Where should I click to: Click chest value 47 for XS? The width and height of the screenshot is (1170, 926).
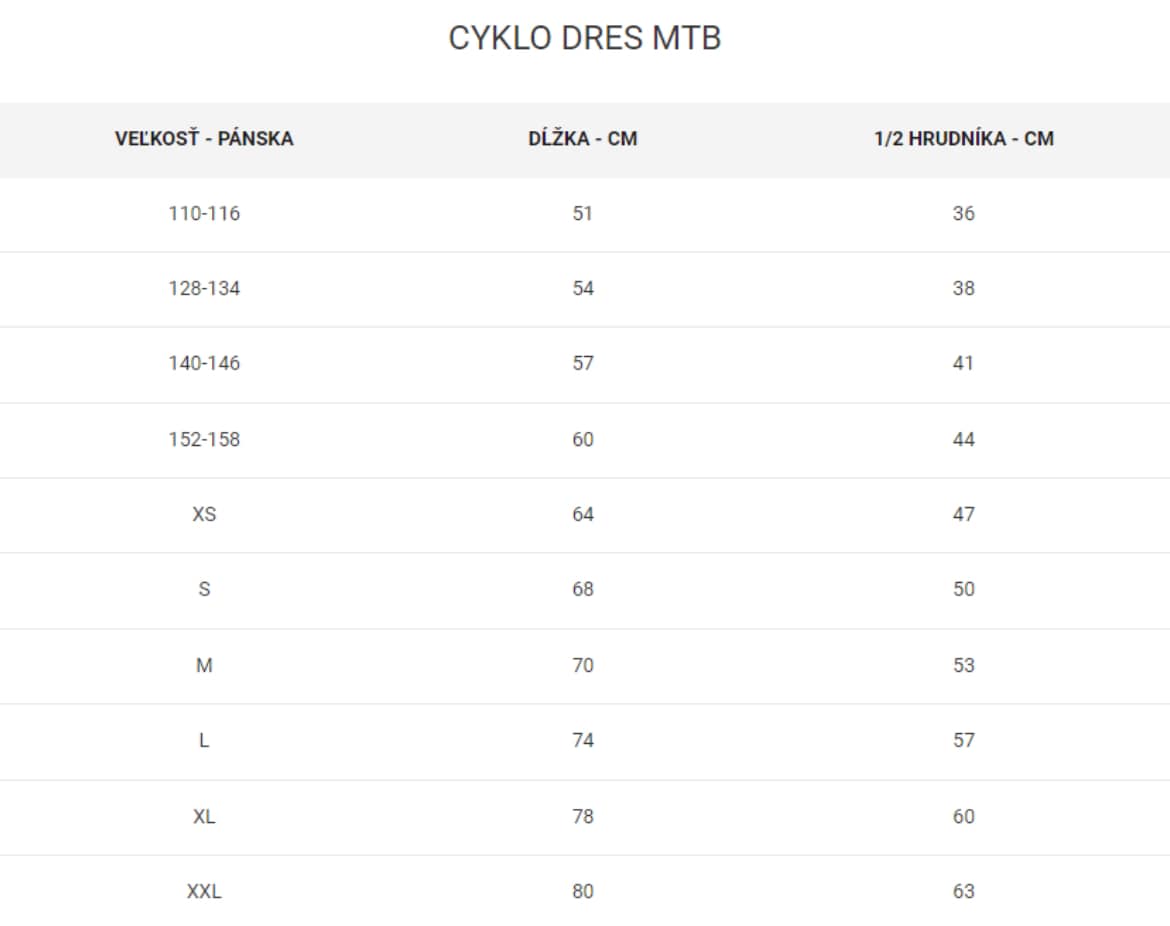pyautogui.click(x=963, y=515)
